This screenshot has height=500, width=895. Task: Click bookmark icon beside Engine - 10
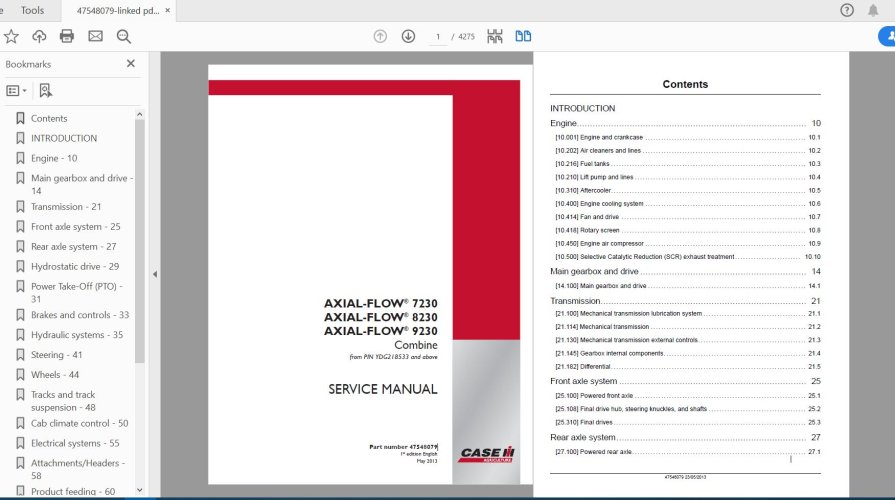[20, 158]
